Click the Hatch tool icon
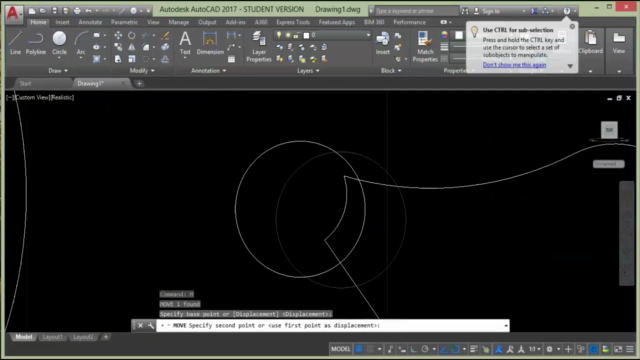 click(96, 59)
